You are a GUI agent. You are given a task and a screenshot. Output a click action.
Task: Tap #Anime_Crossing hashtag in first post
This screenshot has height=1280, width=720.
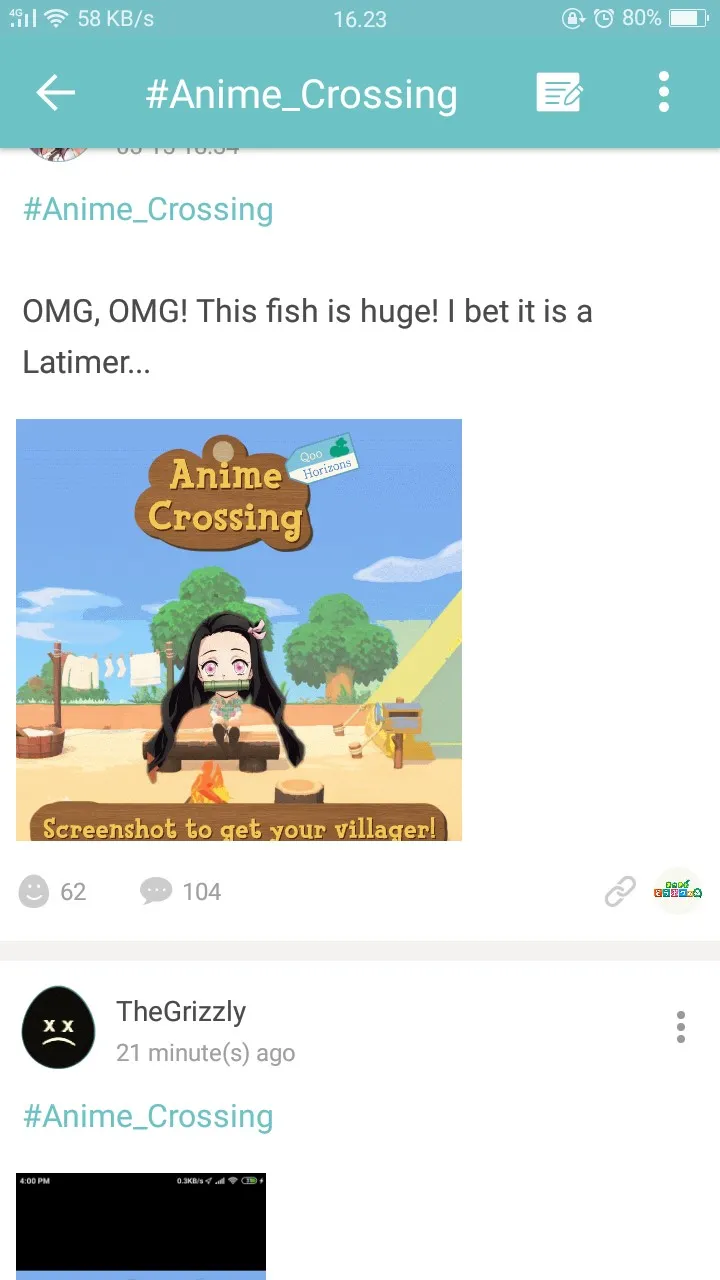[x=148, y=209]
